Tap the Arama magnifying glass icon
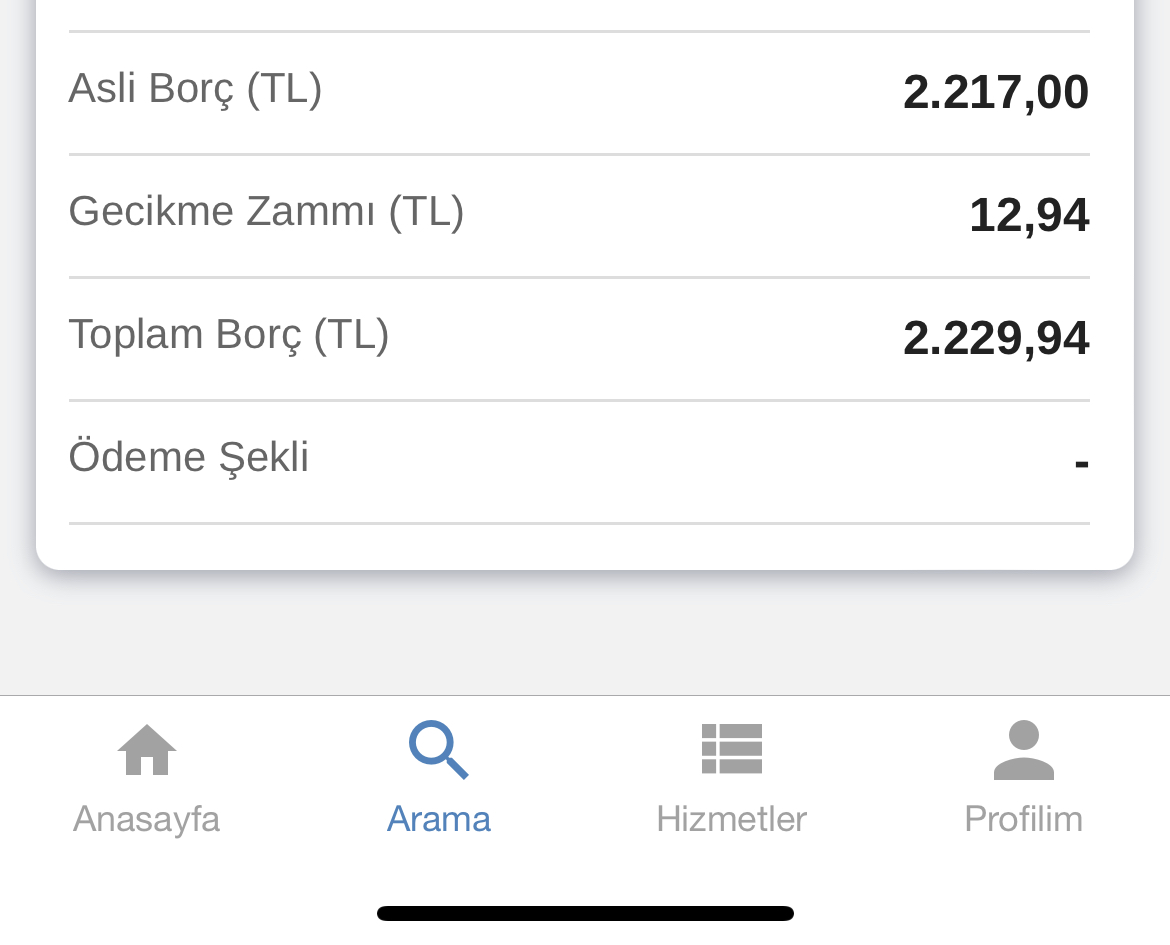Screen dimensions: 1170x945 [439, 749]
